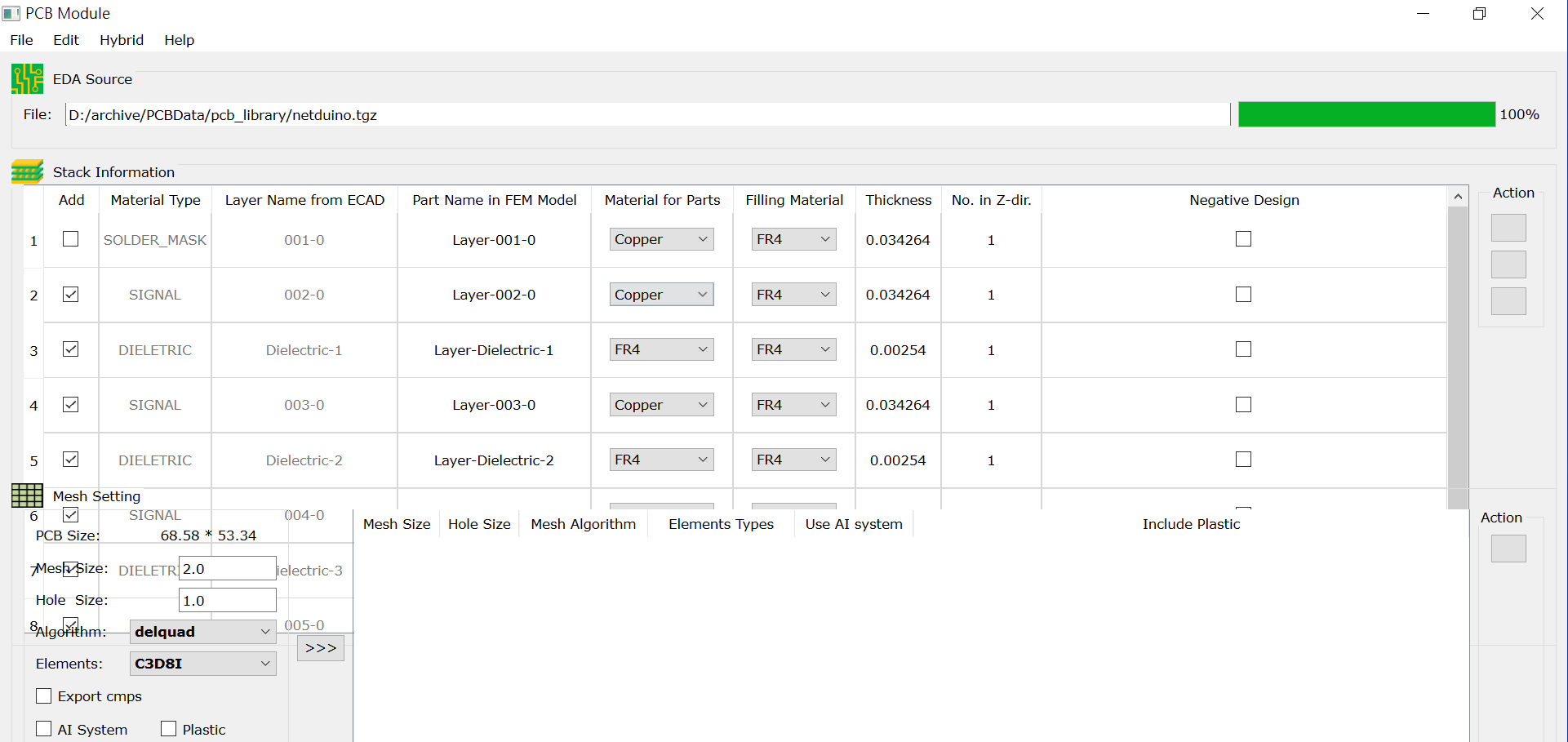Tick Negative Design for Layer-Dielectric-1
1568x742 pixels.
pos(1243,349)
